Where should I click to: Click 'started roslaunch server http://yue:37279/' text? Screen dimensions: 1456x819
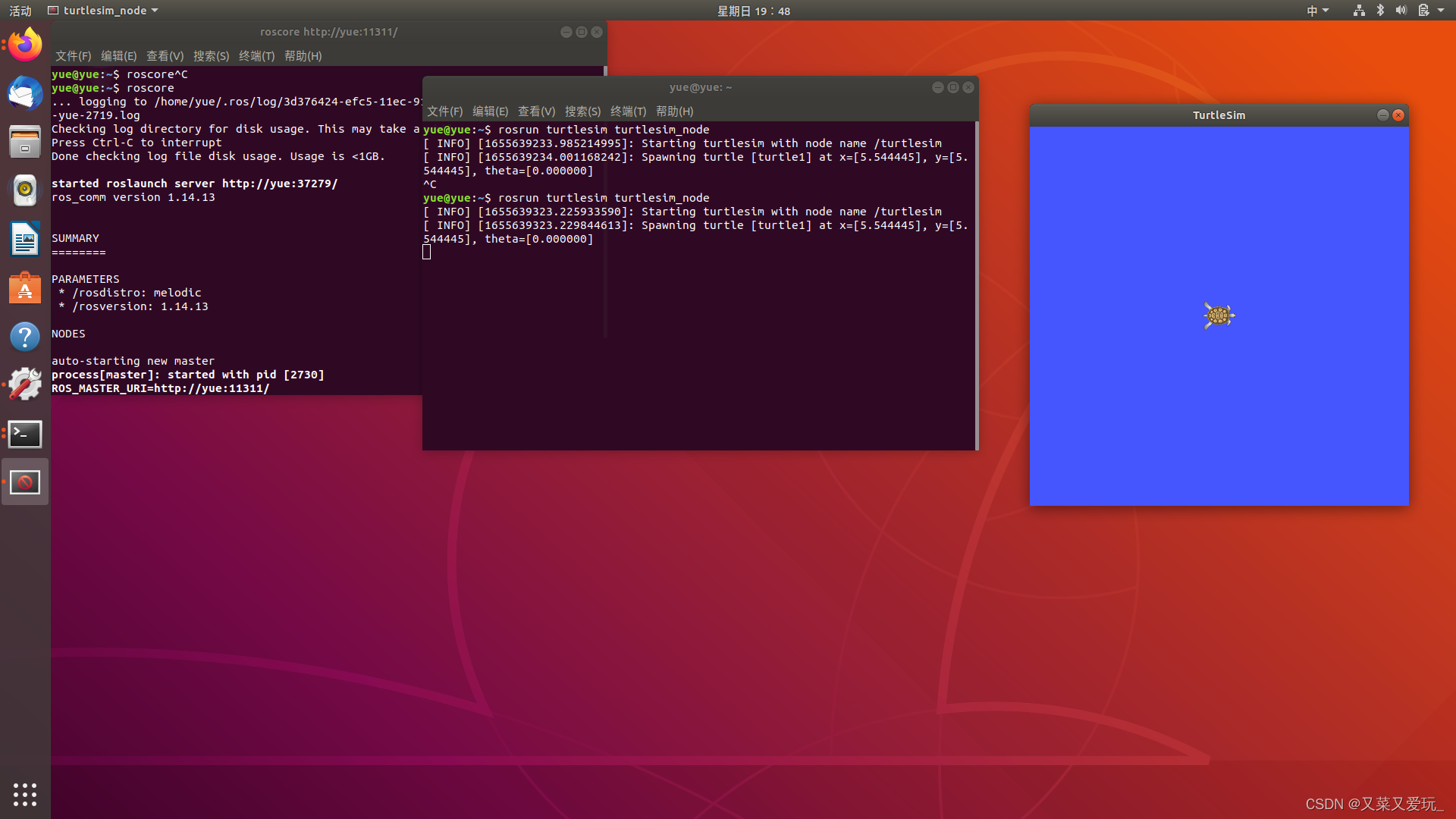(195, 184)
